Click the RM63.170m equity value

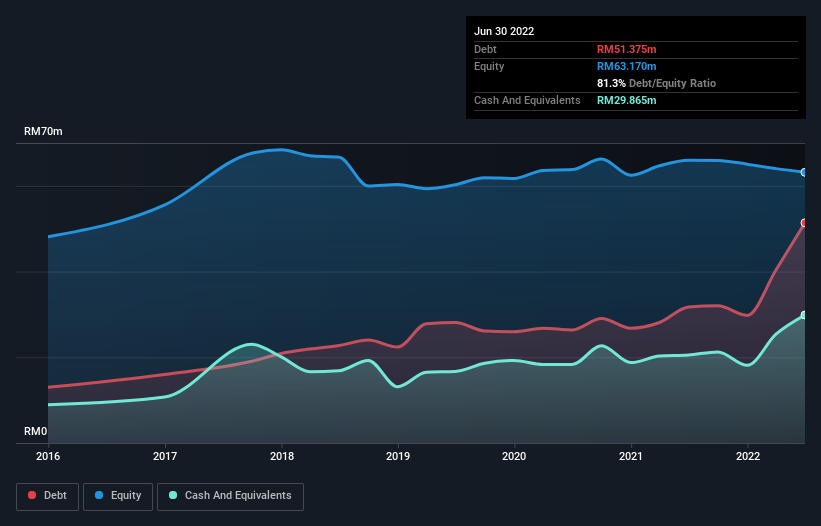(x=626, y=66)
